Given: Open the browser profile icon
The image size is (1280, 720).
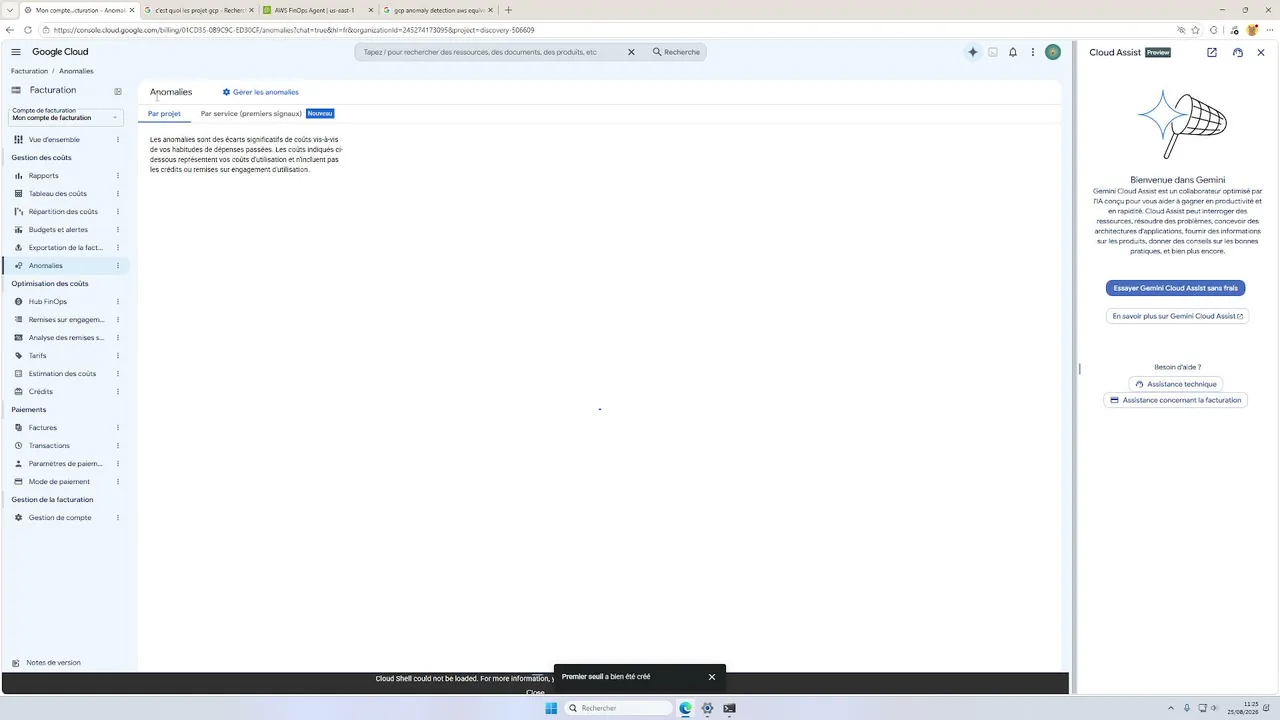Looking at the screenshot, I should (1251, 30).
